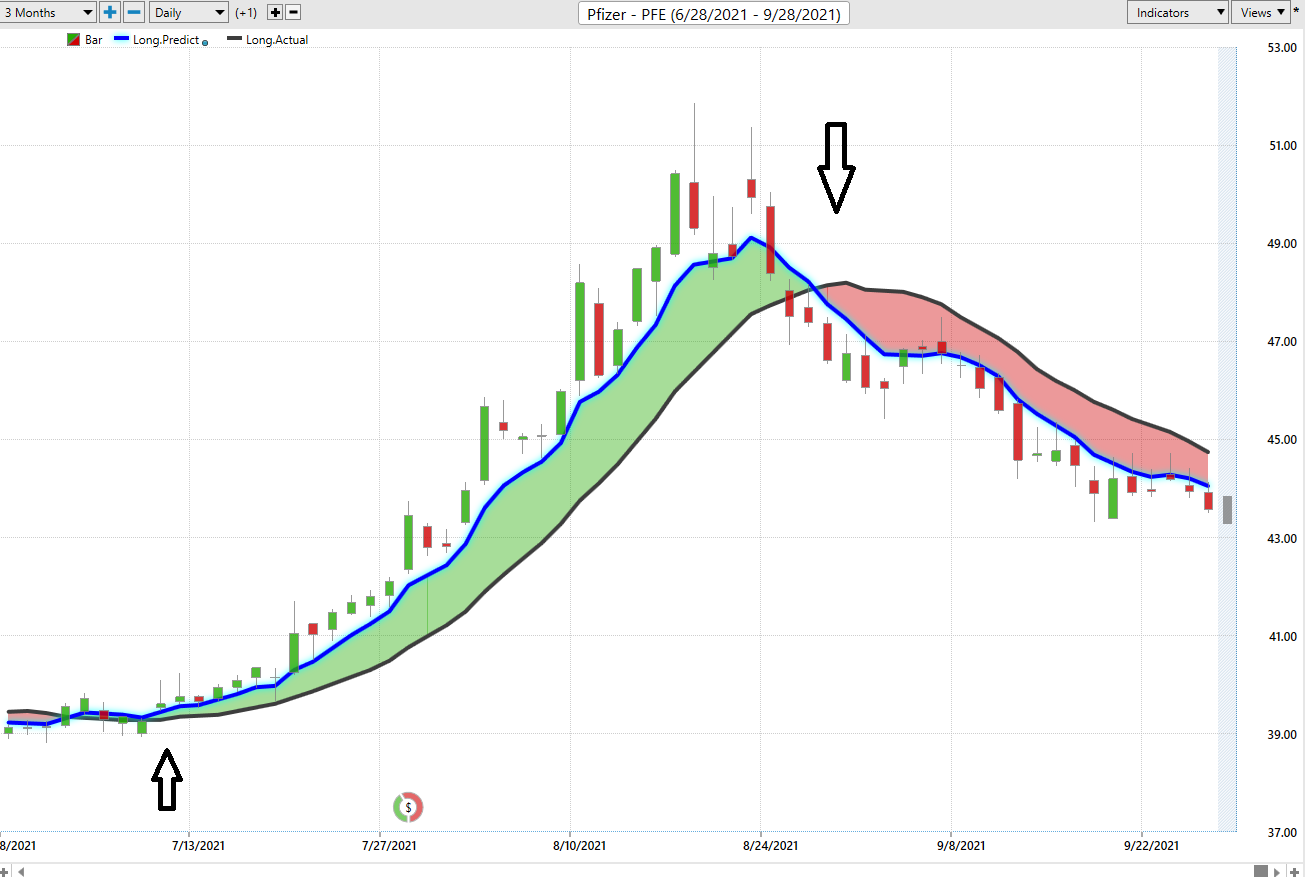This screenshot has width=1305, height=877.
Task: Click the blue plus zoom-in button
Action: [110, 13]
